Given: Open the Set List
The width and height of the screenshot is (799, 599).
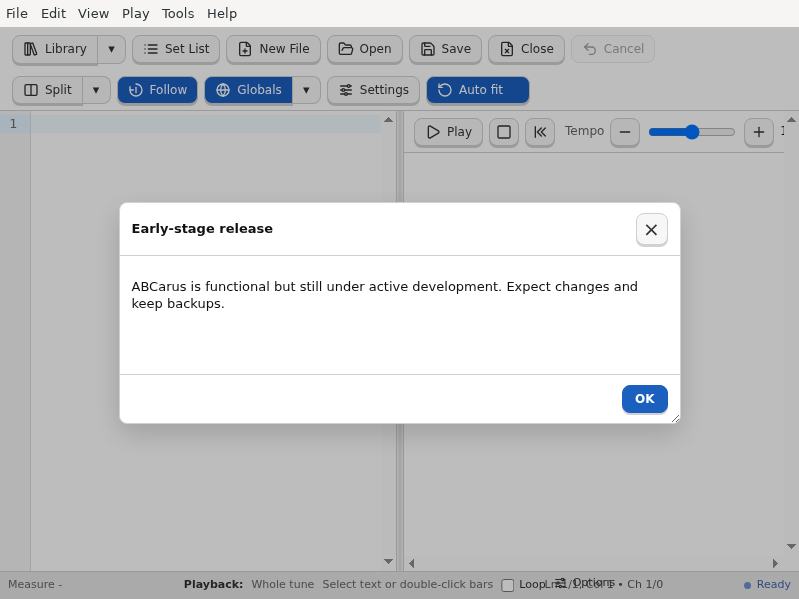Looking at the screenshot, I should coord(176,49).
